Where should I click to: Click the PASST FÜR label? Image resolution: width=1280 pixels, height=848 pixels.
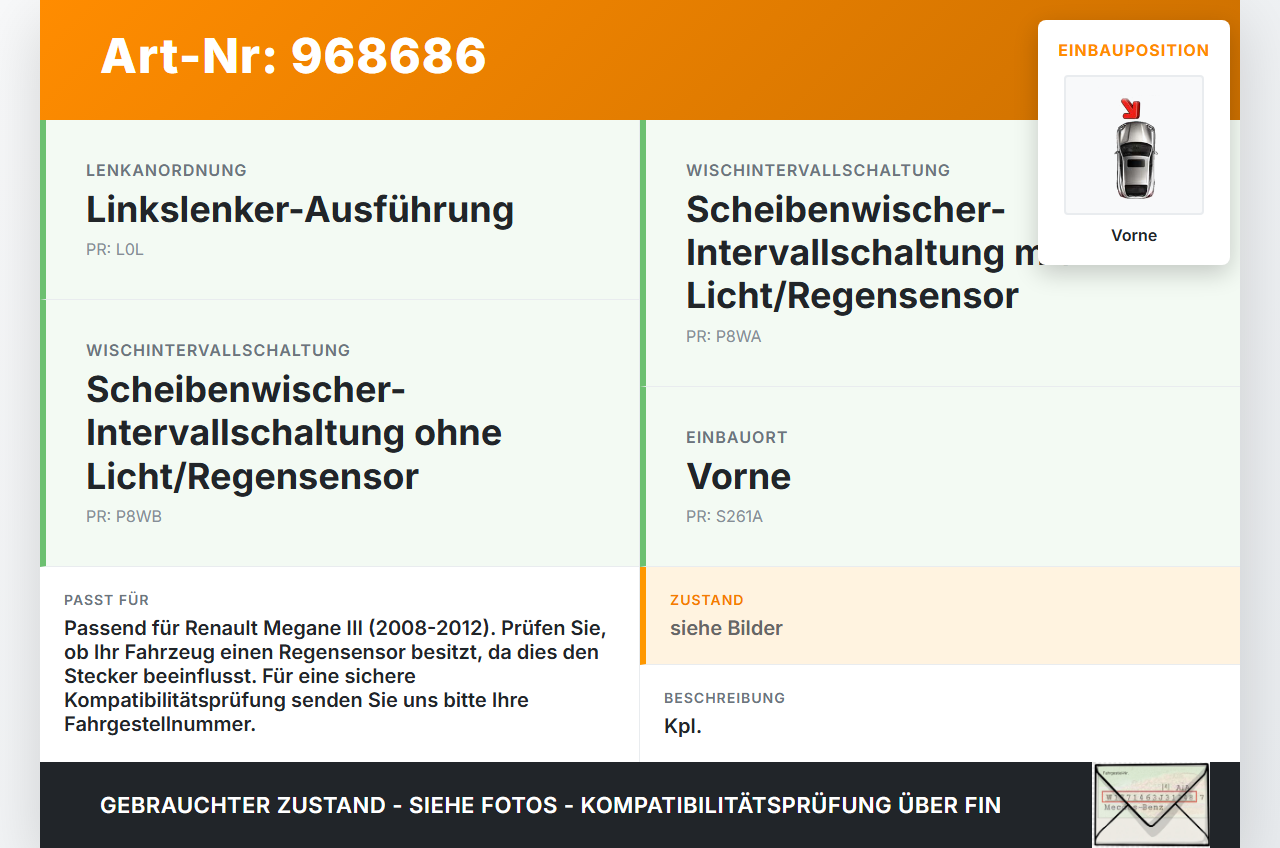107,600
